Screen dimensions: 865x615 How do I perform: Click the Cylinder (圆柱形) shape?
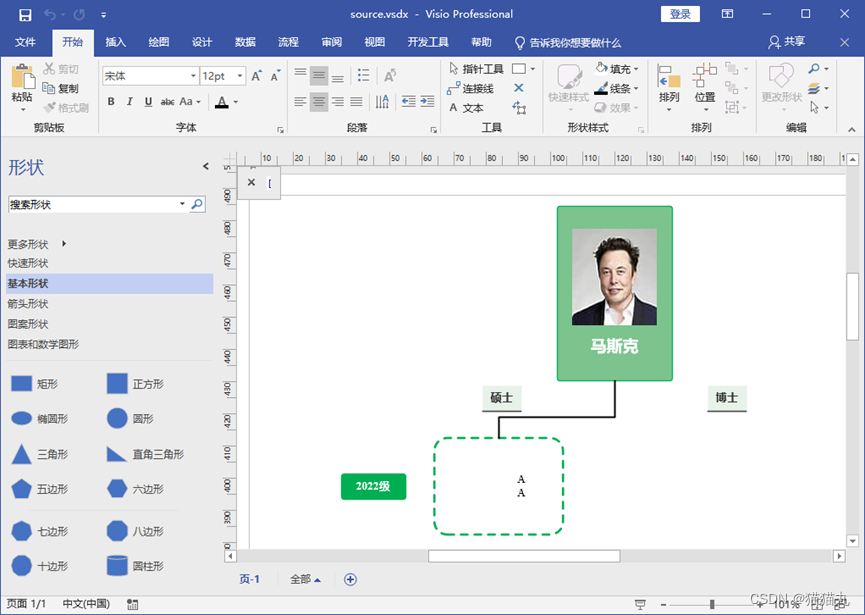click(x=117, y=565)
